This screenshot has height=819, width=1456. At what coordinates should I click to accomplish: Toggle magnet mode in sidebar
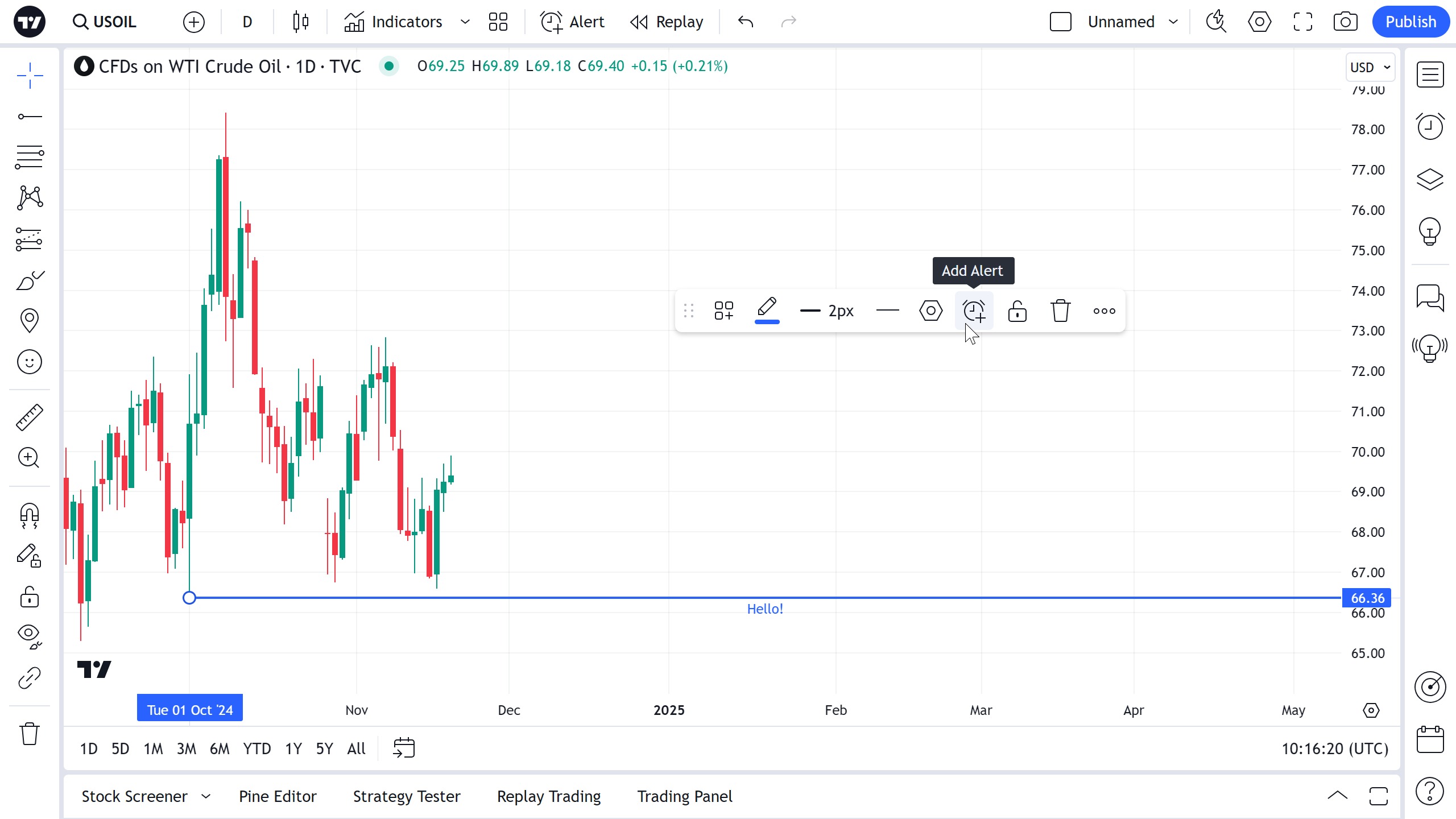point(29,516)
